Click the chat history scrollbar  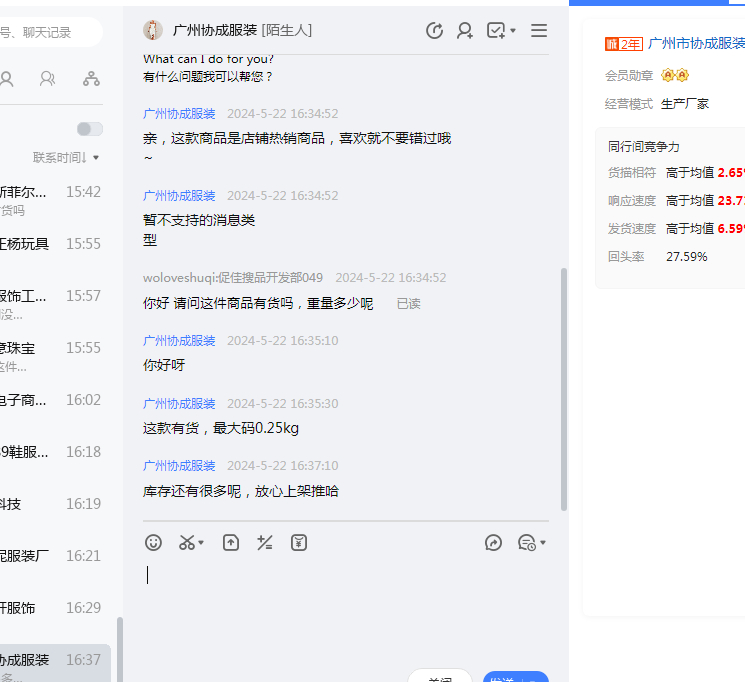[x=563, y=388]
